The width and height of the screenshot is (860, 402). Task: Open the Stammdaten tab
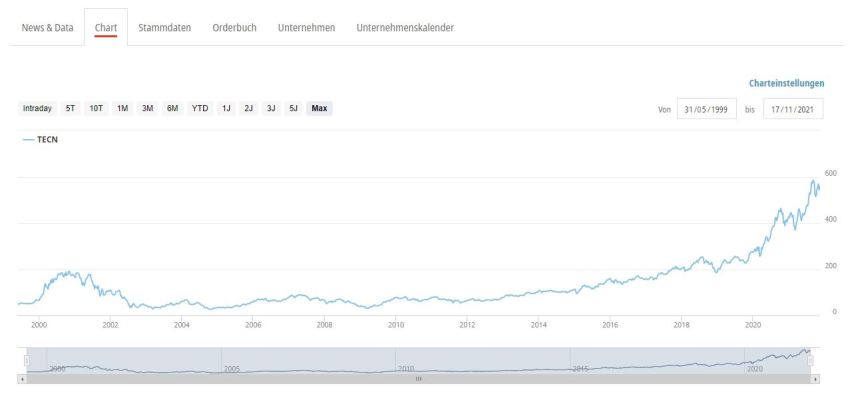(165, 27)
